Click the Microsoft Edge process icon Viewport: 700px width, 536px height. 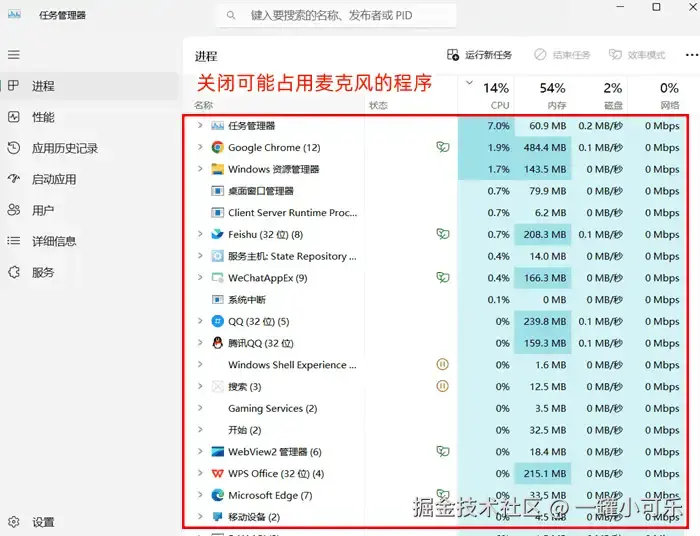[x=217, y=495]
